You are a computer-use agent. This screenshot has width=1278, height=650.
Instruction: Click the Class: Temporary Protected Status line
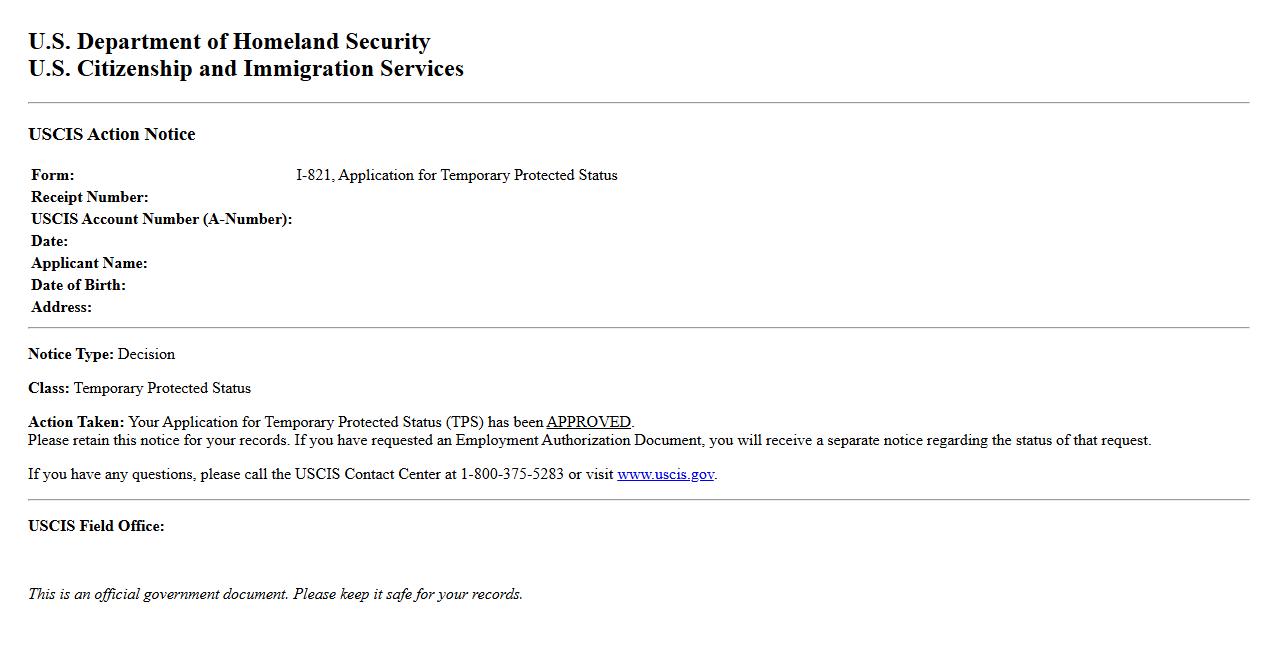[x=139, y=388]
